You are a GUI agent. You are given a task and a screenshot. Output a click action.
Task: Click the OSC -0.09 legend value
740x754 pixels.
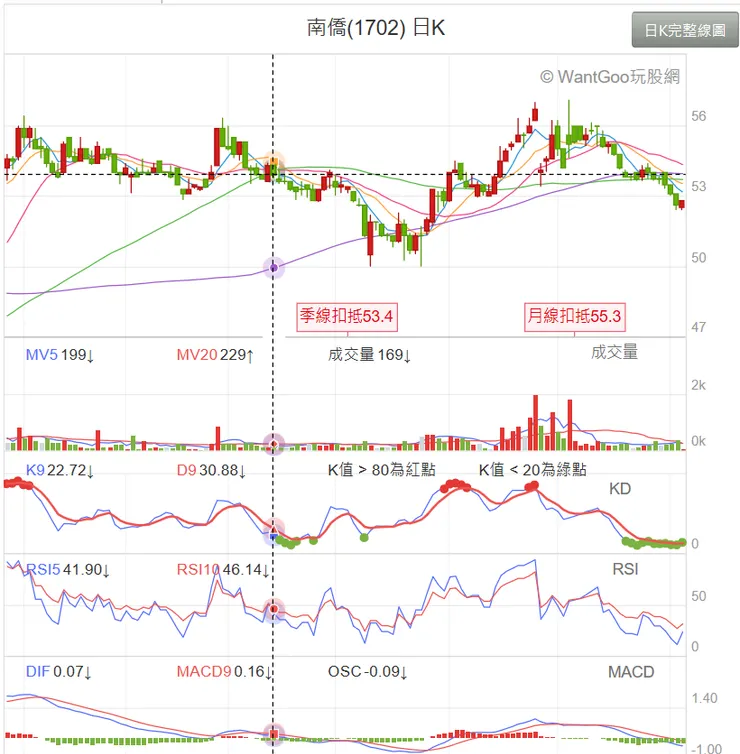(x=368, y=671)
